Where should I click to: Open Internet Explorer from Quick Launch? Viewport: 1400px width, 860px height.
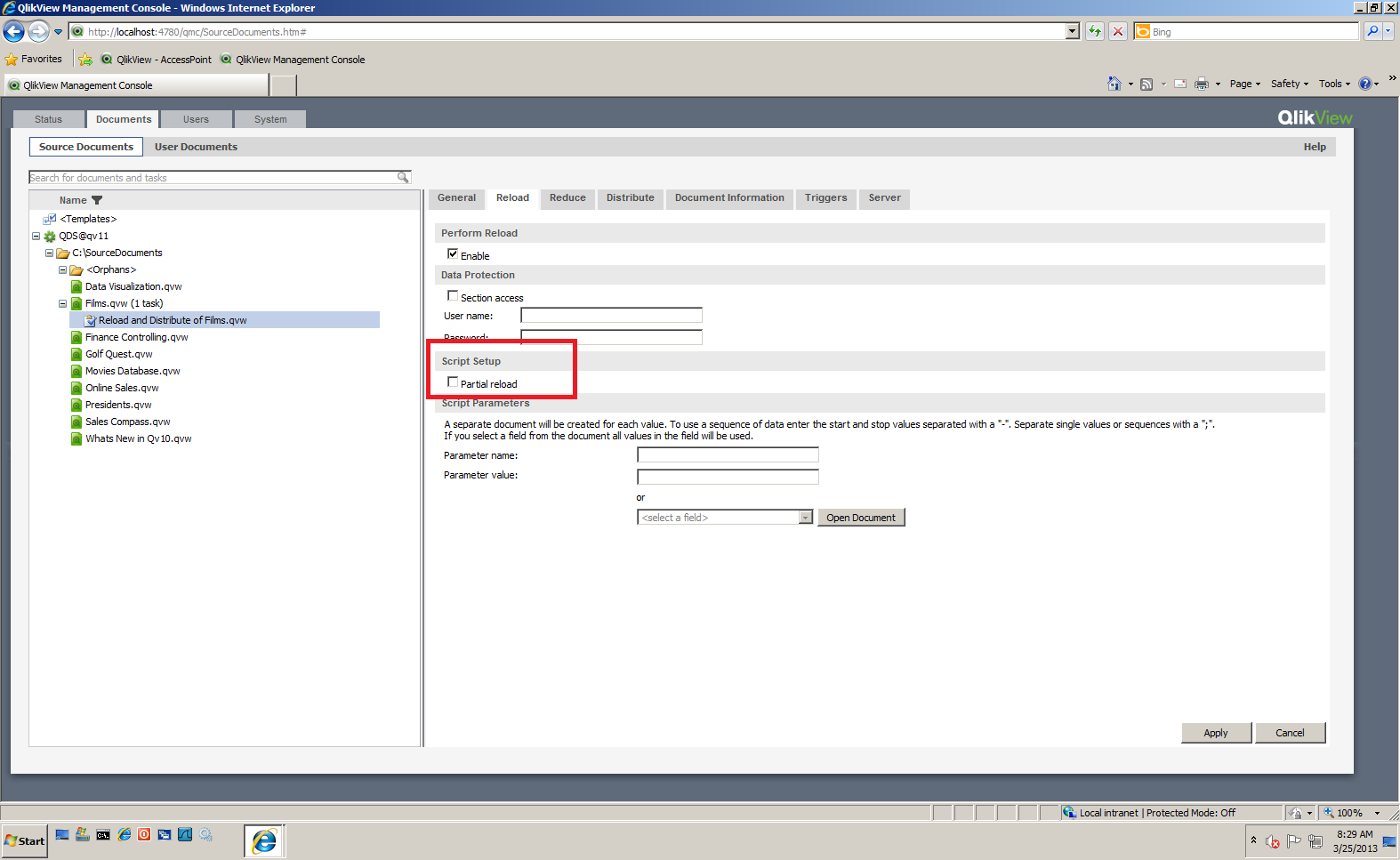(124, 834)
